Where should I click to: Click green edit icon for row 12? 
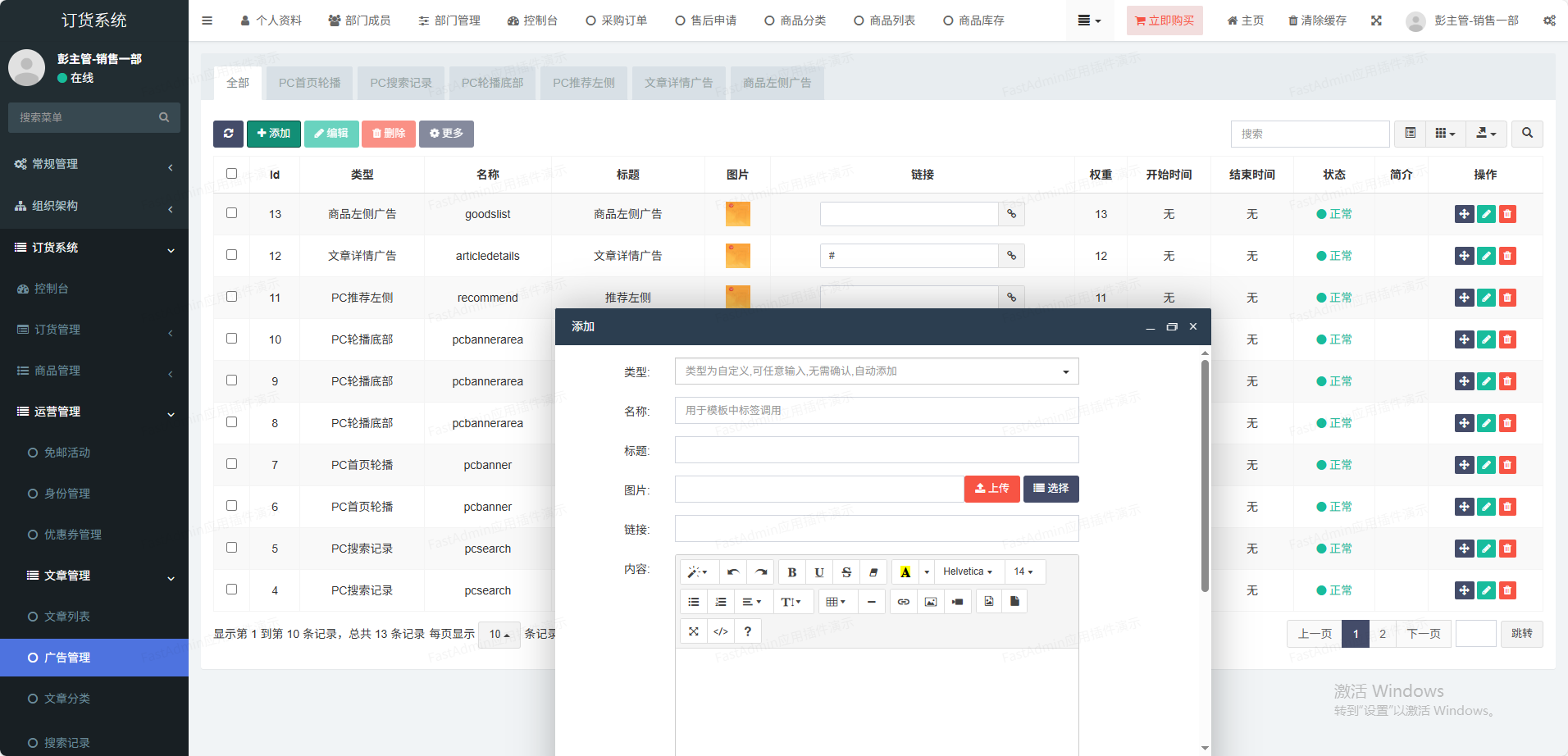pyautogui.click(x=1486, y=256)
